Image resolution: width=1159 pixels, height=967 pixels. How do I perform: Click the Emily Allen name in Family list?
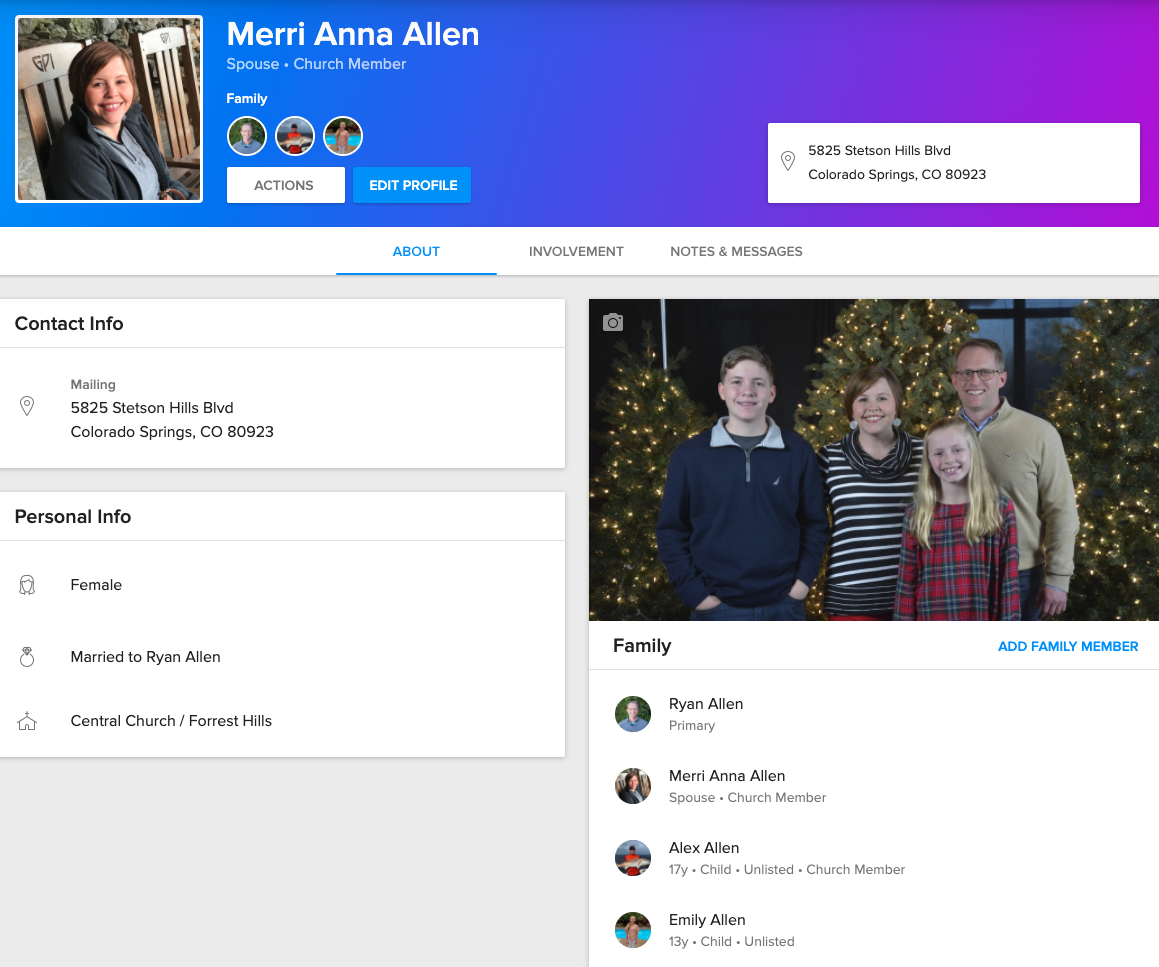point(707,920)
